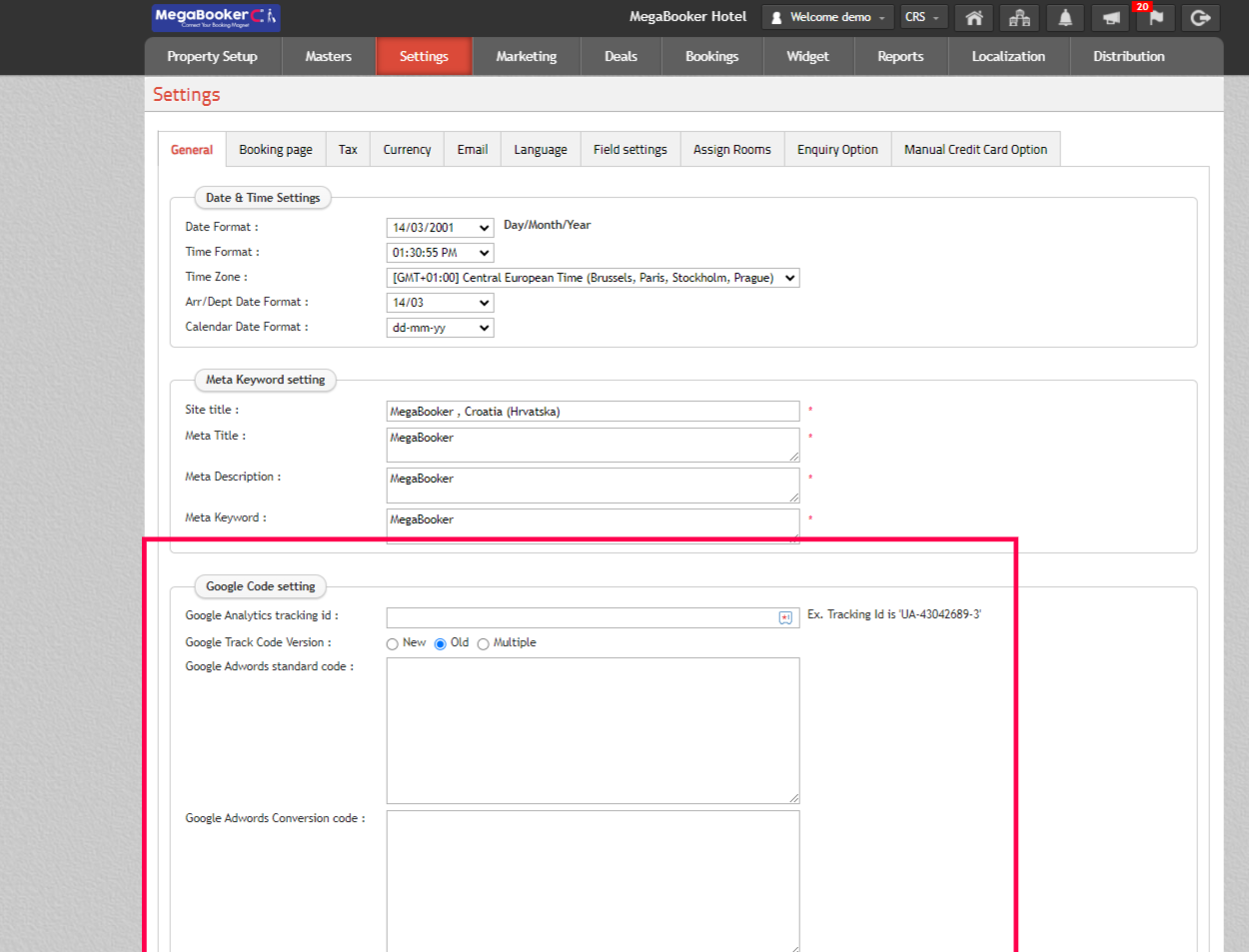Image resolution: width=1249 pixels, height=952 pixels.
Task: Open the Property Setup menu
Action: (212, 57)
